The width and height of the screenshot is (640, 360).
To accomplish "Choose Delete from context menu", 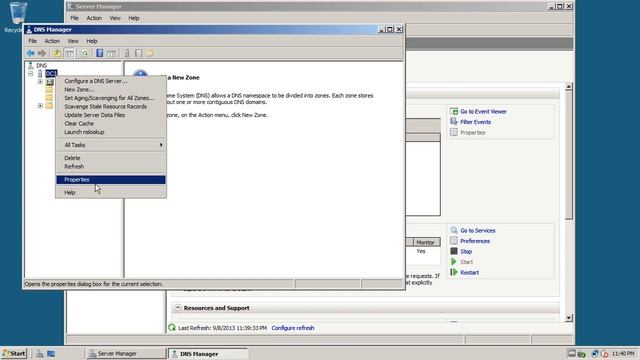I will [x=111, y=158].
